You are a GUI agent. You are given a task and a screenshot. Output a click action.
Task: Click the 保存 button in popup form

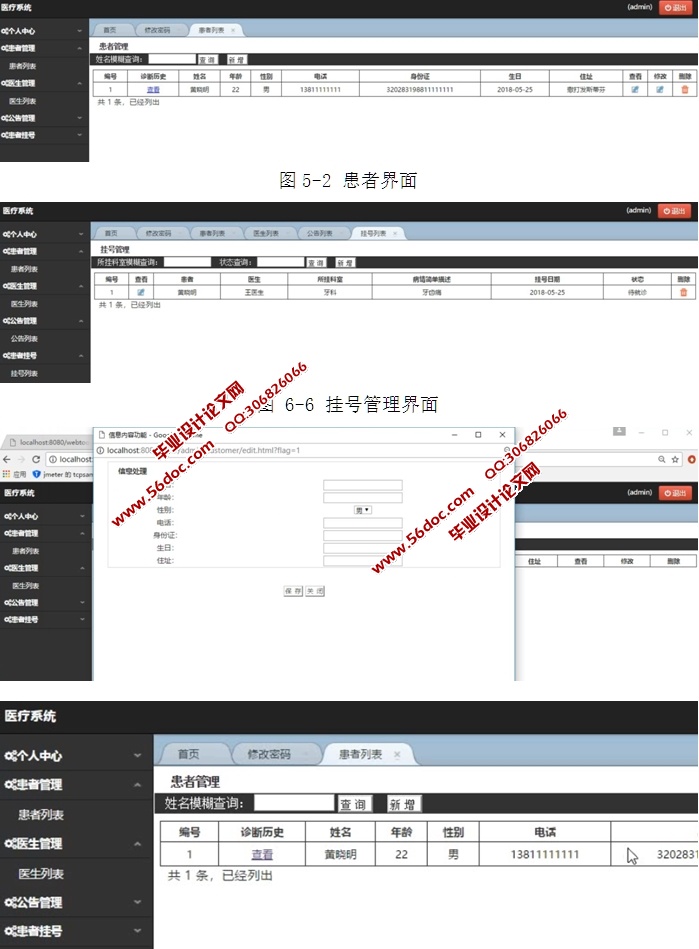coord(293,591)
